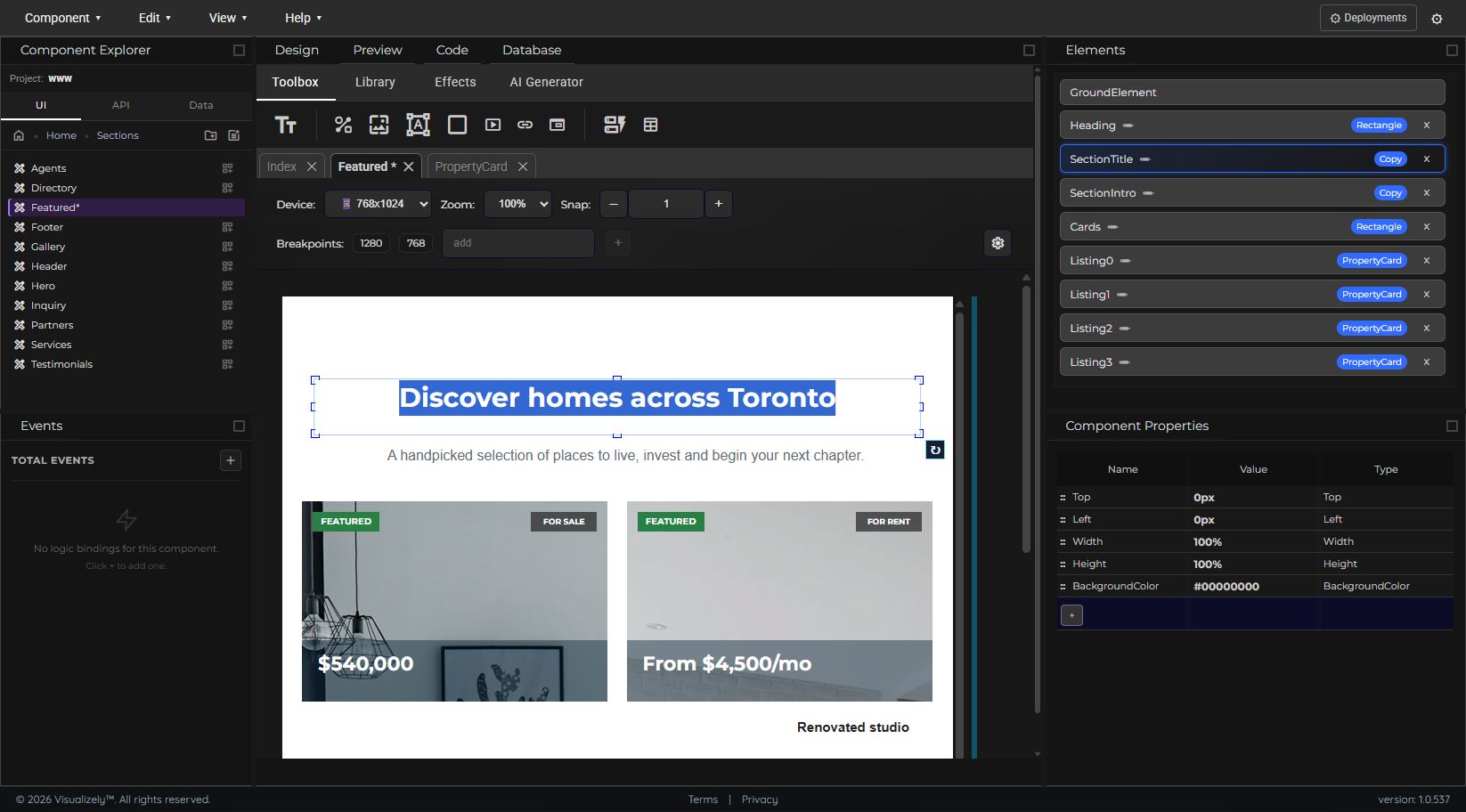Click the new folder icon in explorer
1466x812 pixels.
[210, 135]
